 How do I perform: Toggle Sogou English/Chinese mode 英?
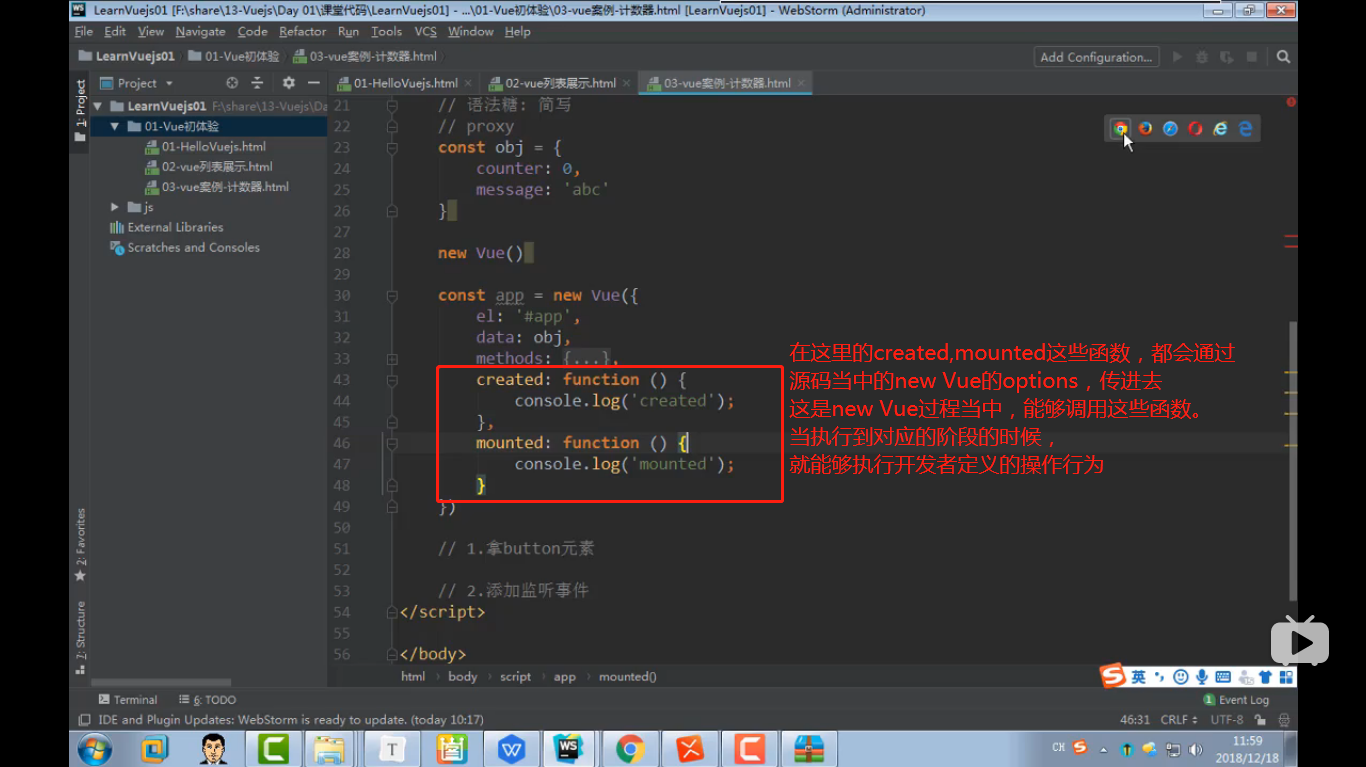tap(1138, 677)
